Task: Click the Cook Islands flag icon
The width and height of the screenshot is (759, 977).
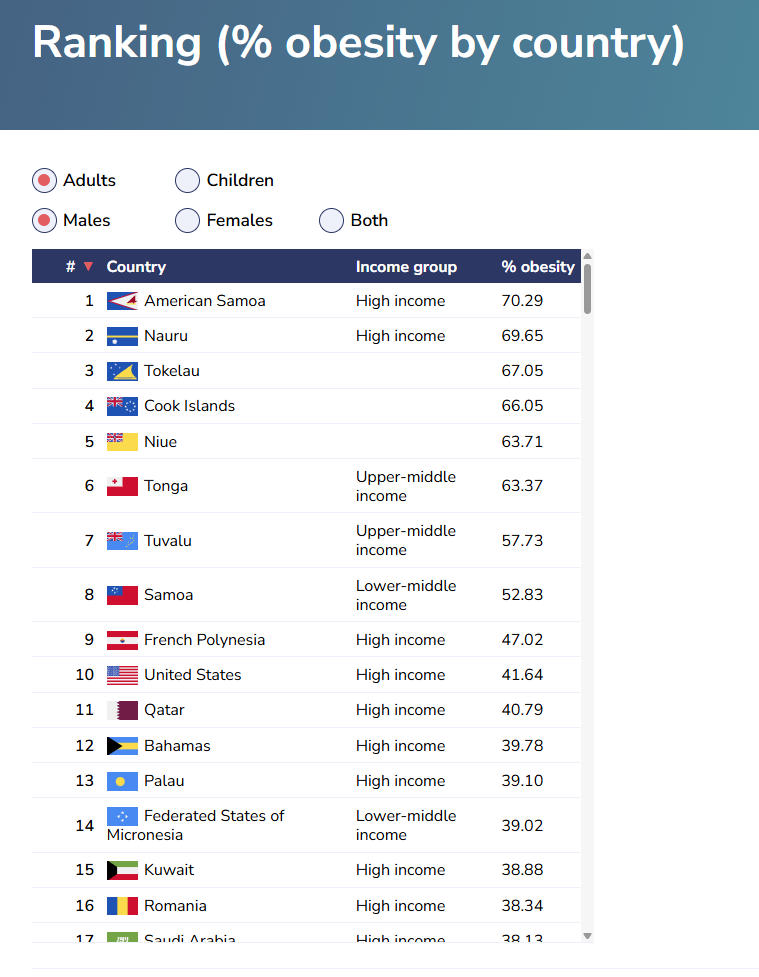Action: (122, 406)
